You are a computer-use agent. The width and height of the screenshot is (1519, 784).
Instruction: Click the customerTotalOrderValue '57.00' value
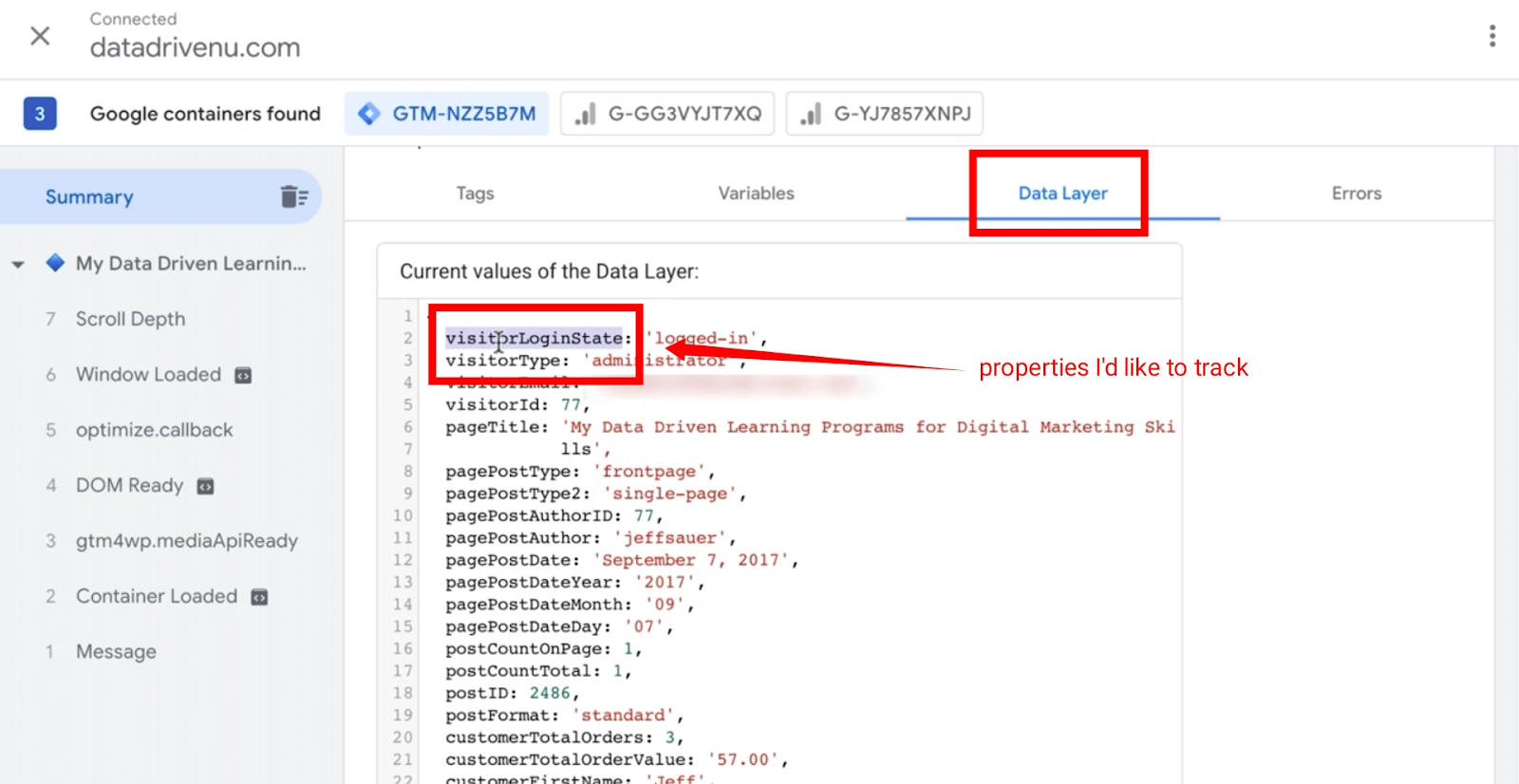[x=742, y=760]
